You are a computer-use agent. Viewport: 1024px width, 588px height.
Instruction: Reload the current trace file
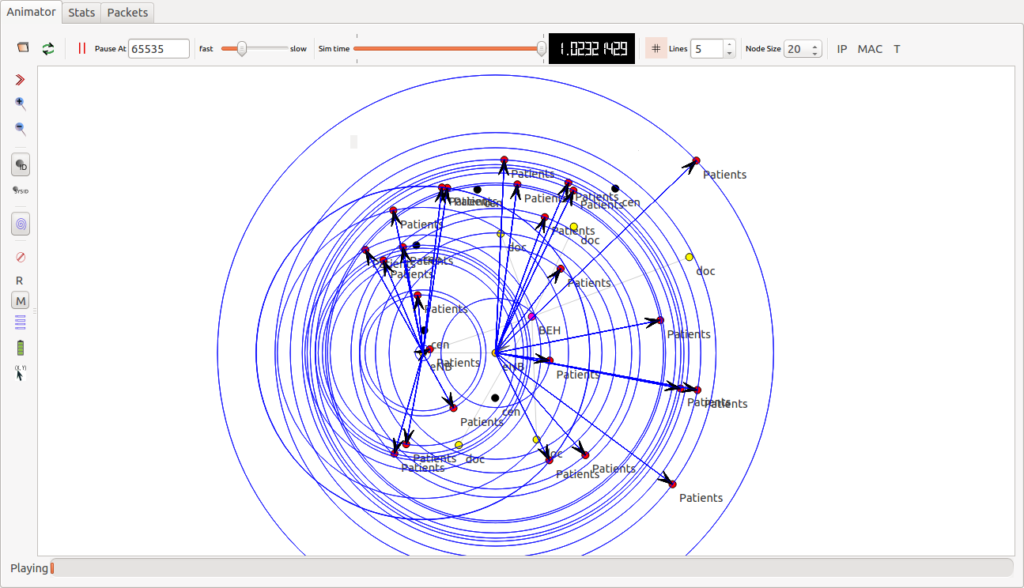pyautogui.click(x=48, y=47)
